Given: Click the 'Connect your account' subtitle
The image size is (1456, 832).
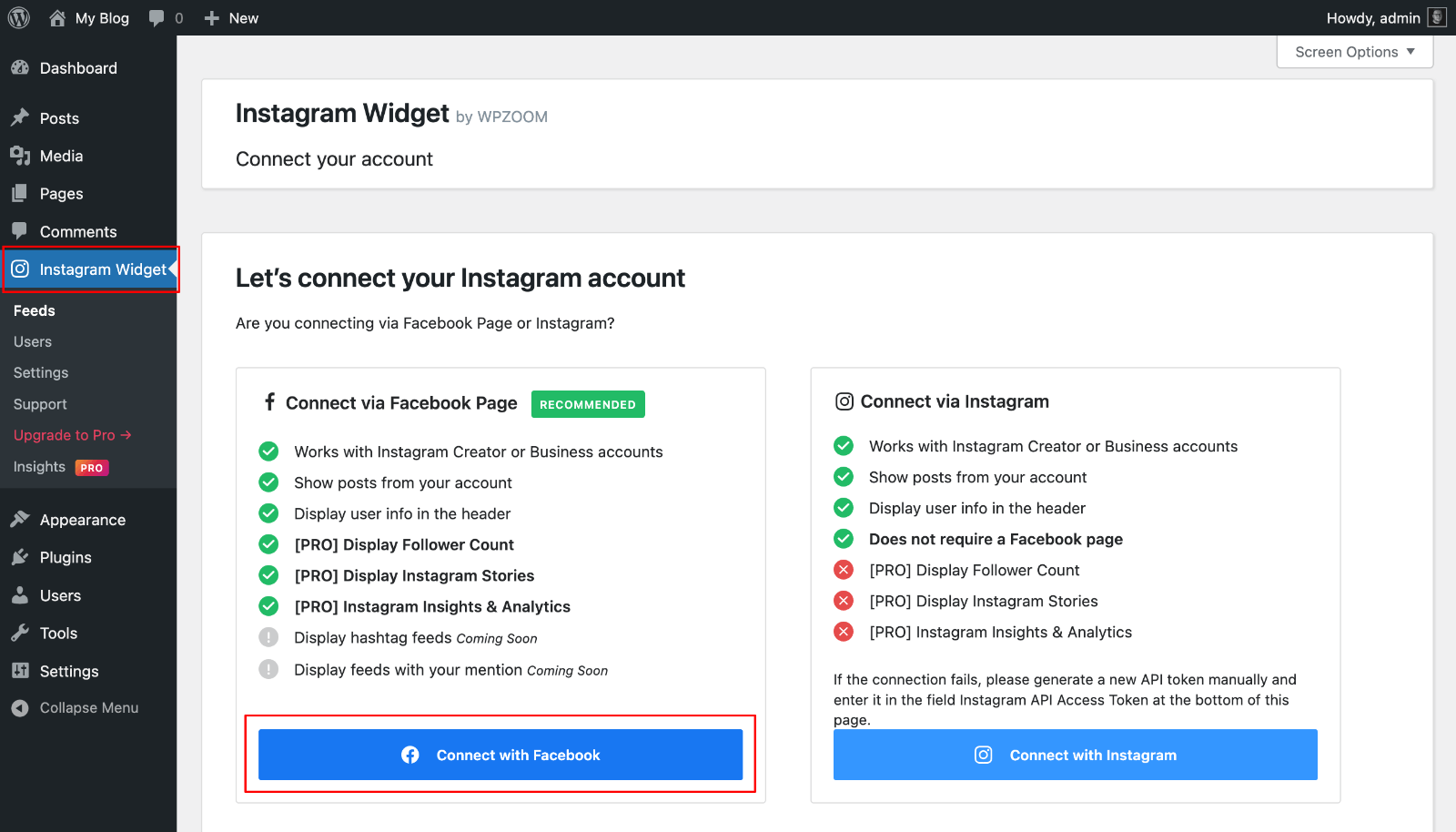Looking at the screenshot, I should 334,159.
